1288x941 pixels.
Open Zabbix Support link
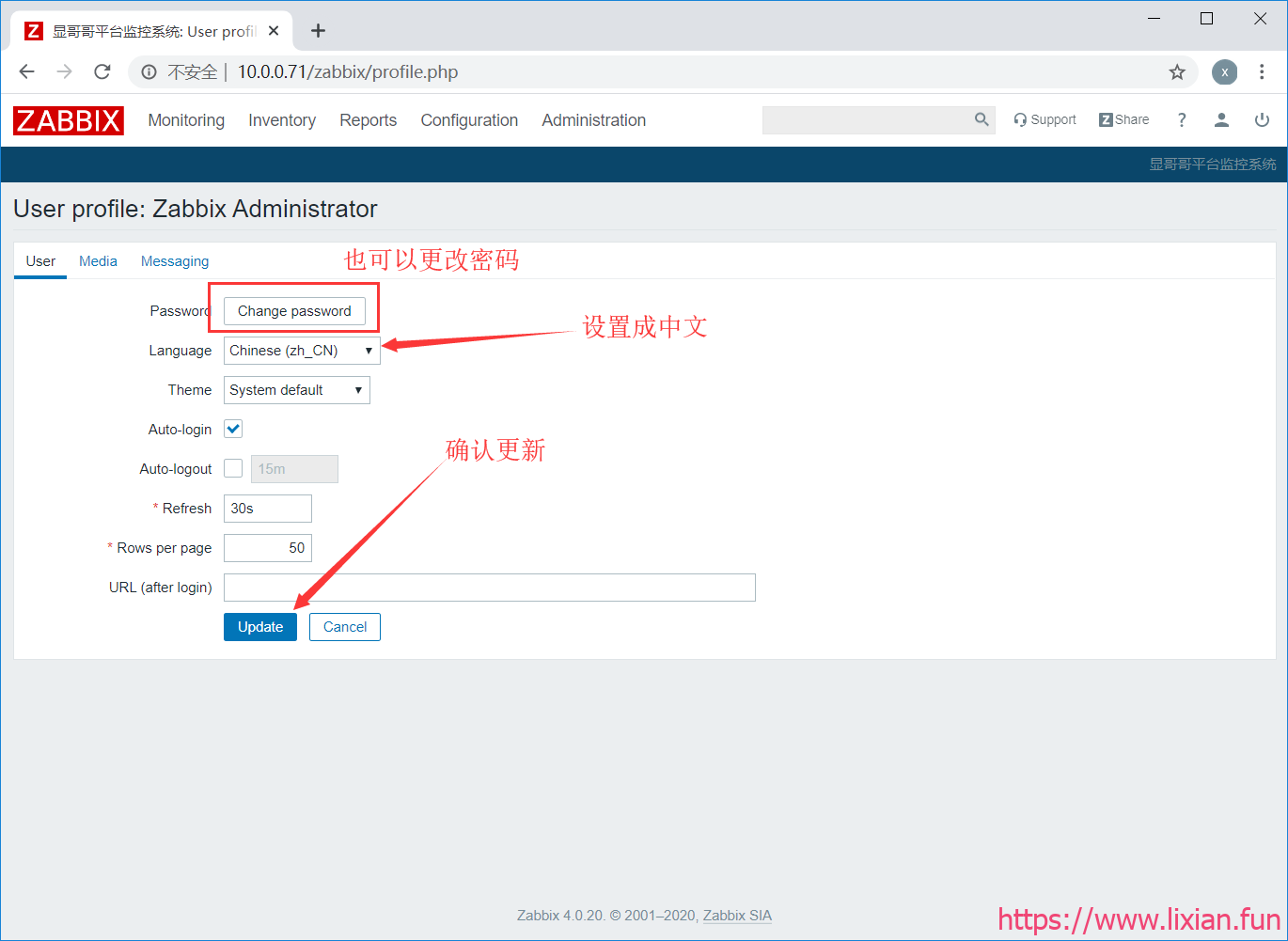coord(1045,120)
